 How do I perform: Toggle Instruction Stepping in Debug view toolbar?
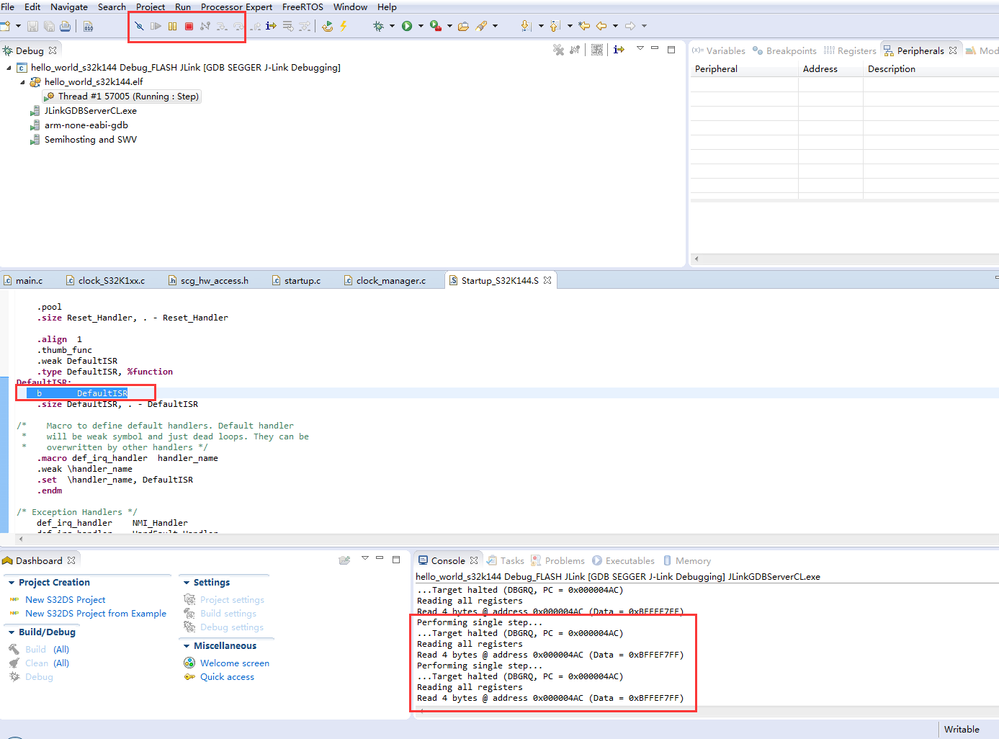click(619, 50)
